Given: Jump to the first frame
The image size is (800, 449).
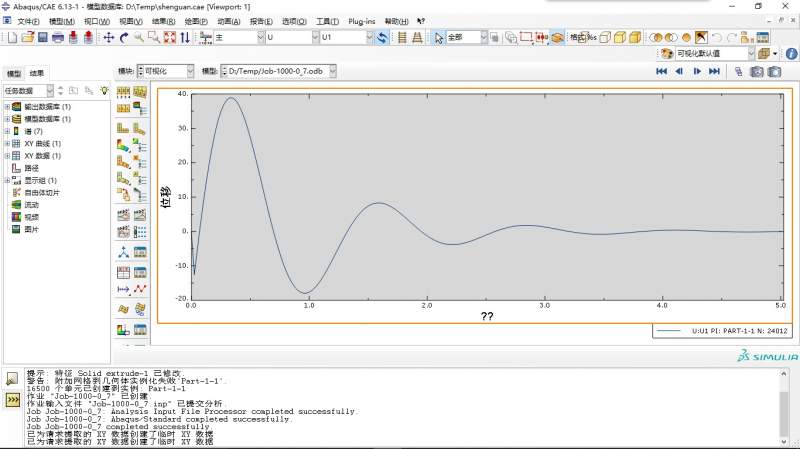Looking at the screenshot, I should coord(661,71).
